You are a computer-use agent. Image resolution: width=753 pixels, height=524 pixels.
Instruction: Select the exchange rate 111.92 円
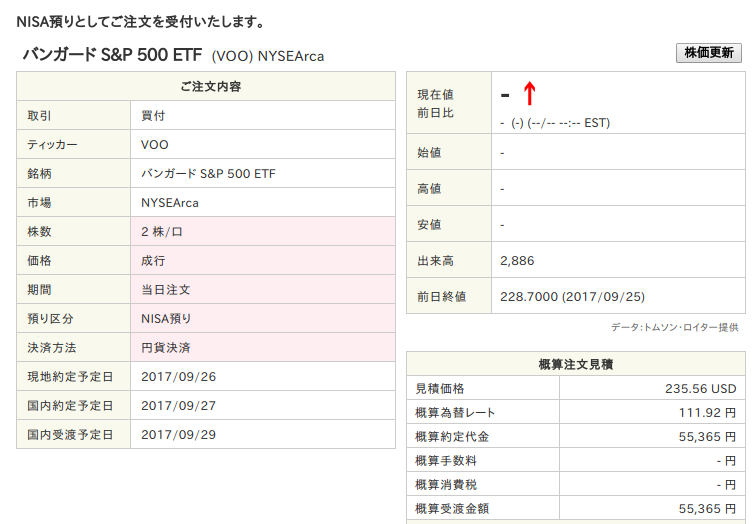(x=707, y=413)
